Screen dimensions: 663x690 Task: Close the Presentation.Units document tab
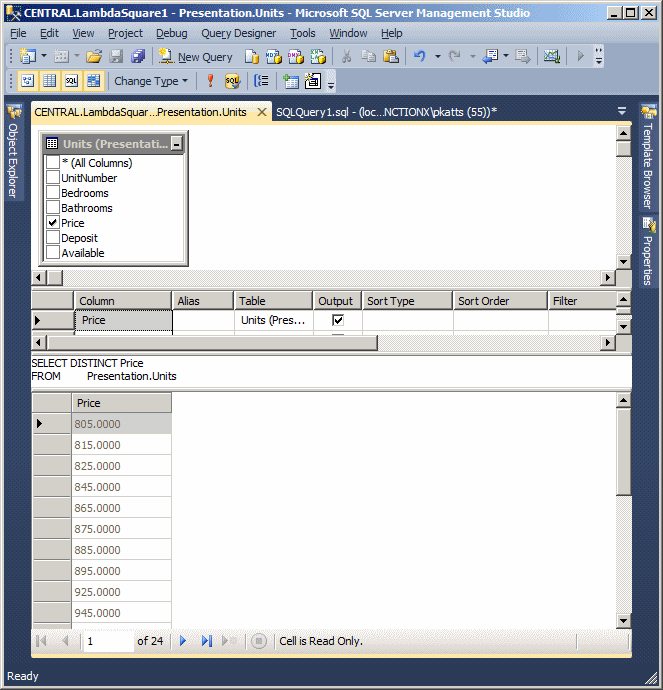pyautogui.click(x=262, y=112)
